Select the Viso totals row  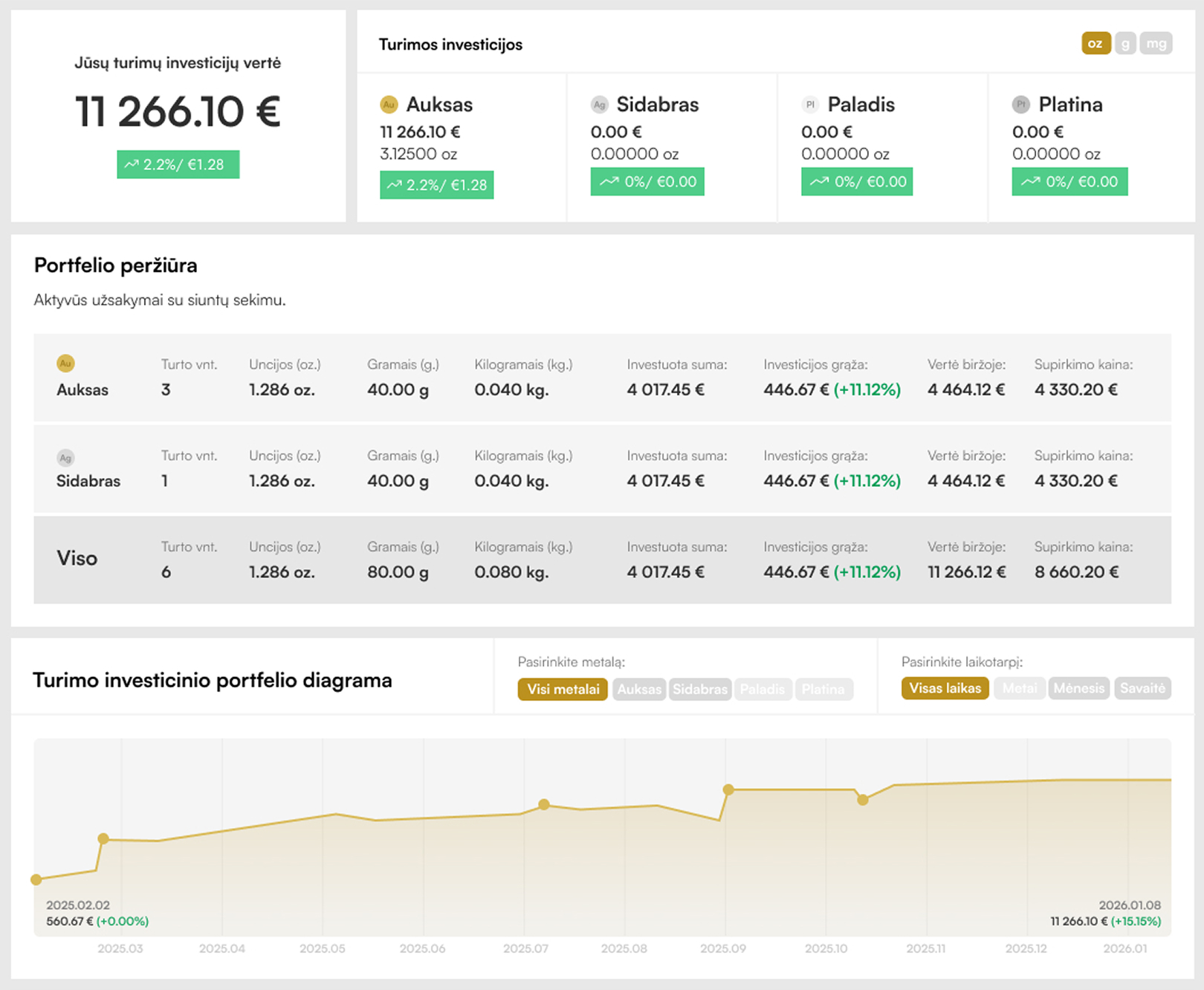pos(602,560)
